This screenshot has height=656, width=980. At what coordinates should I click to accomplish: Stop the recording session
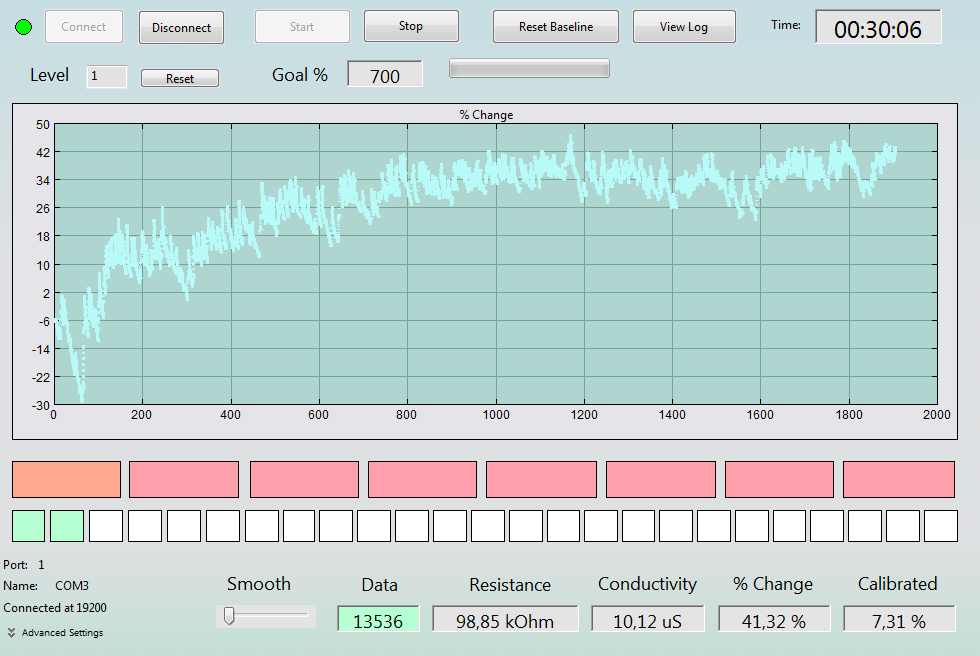point(411,26)
